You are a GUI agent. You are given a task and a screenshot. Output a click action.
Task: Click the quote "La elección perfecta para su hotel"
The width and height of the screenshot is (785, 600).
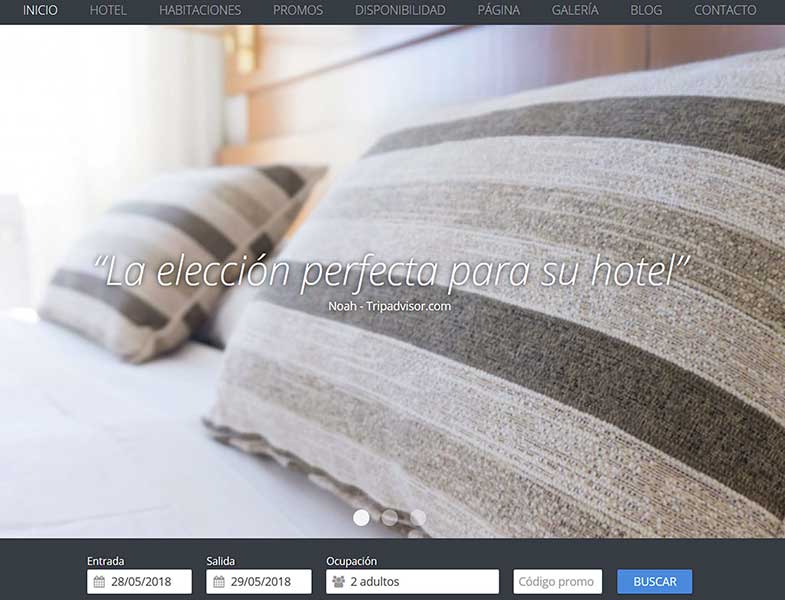point(392,271)
